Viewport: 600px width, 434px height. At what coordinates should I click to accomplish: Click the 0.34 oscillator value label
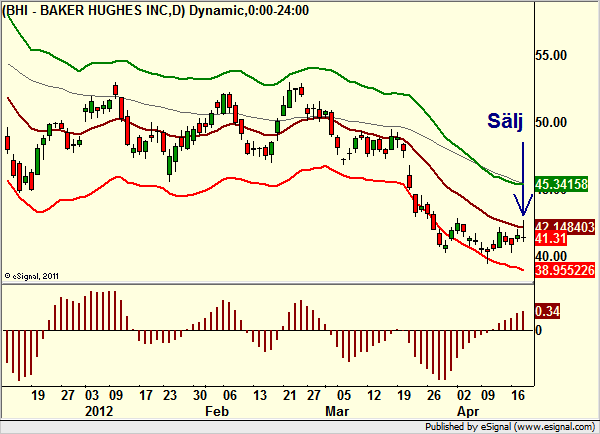pyautogui.click(x=547, y=311)
